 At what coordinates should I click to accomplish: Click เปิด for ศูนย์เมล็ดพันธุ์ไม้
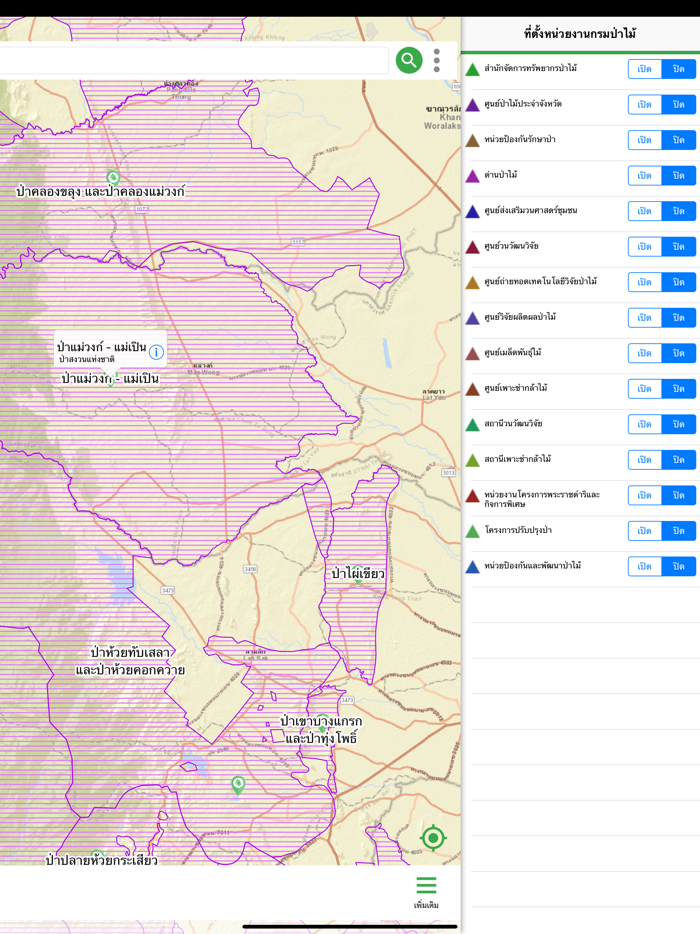(644, 353)
